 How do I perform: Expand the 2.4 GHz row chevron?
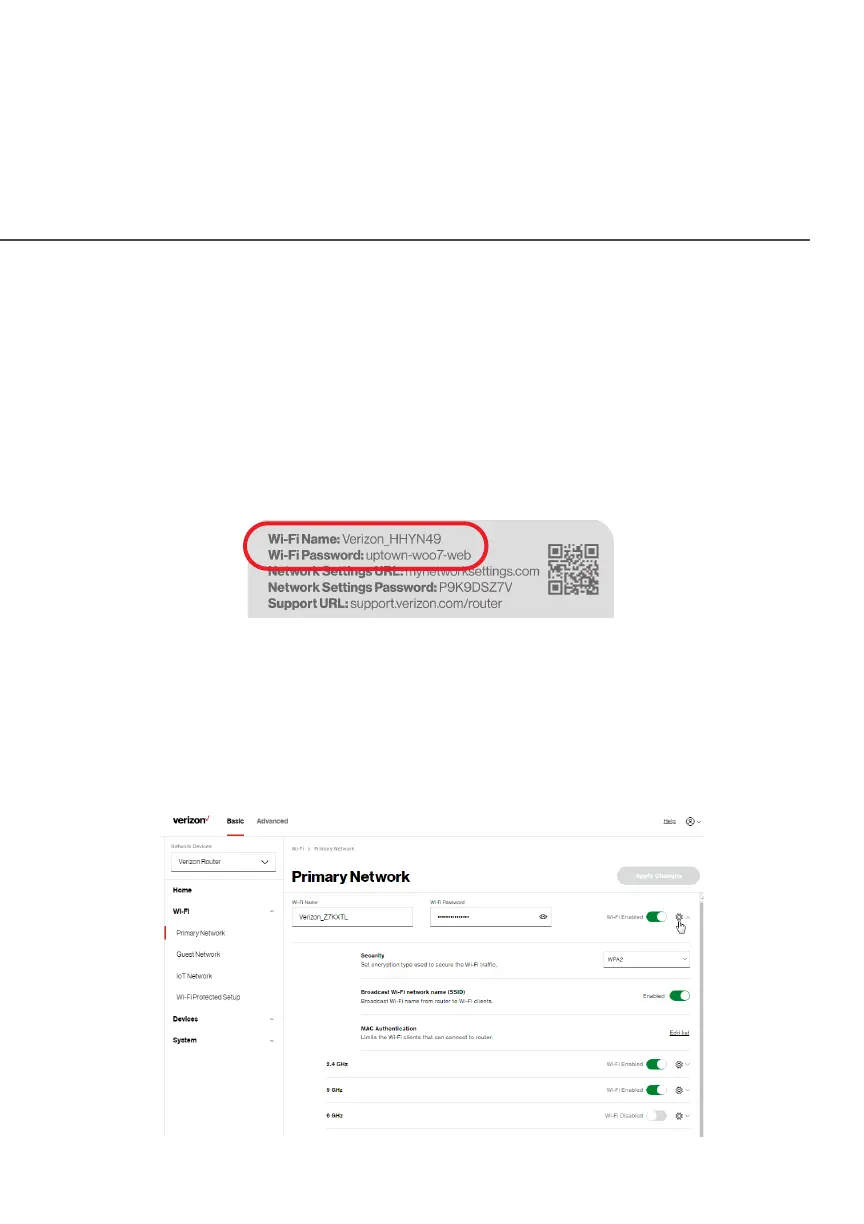pos(689,1064)
